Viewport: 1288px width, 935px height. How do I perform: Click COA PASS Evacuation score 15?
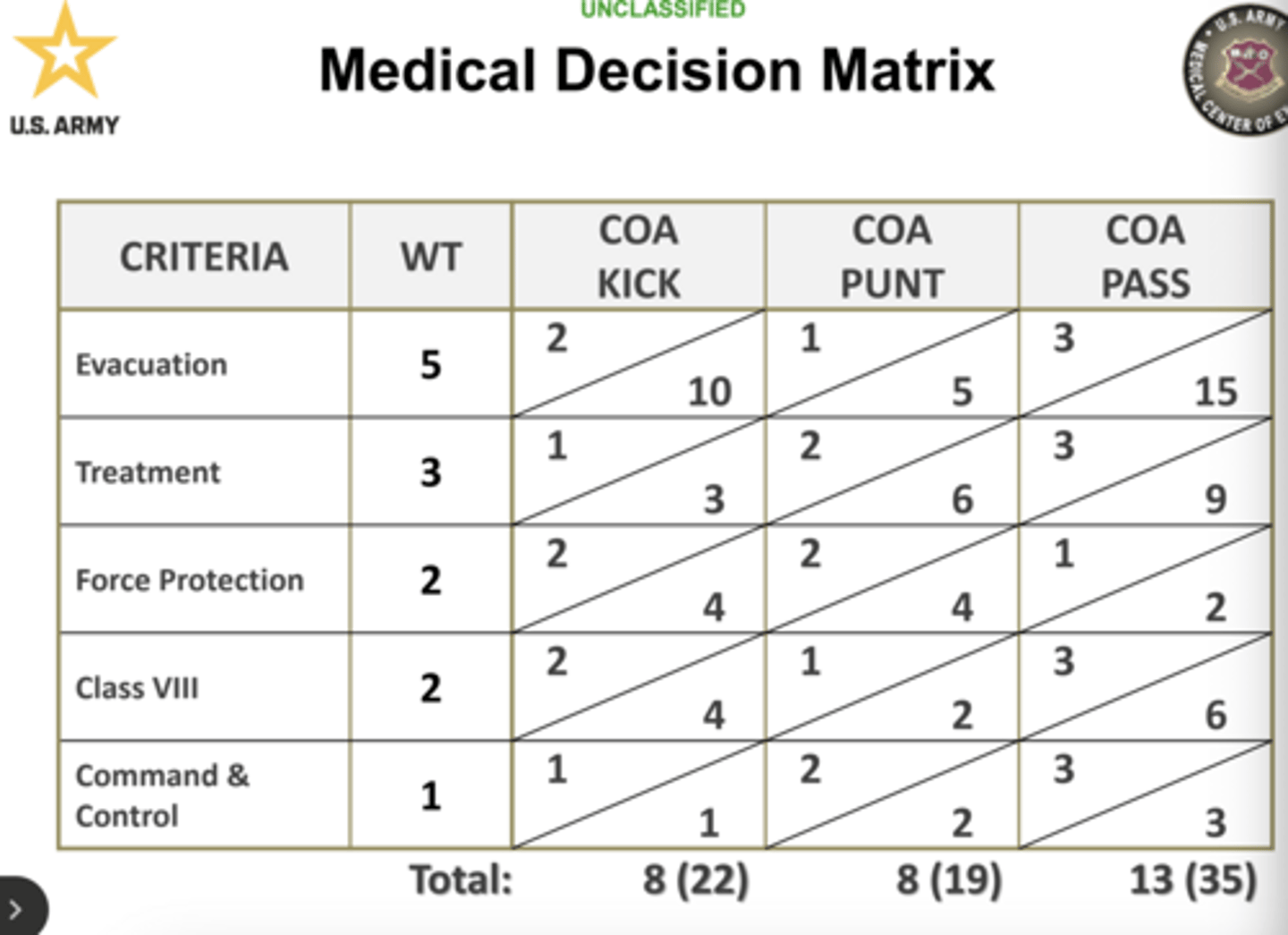(1216, 392)
